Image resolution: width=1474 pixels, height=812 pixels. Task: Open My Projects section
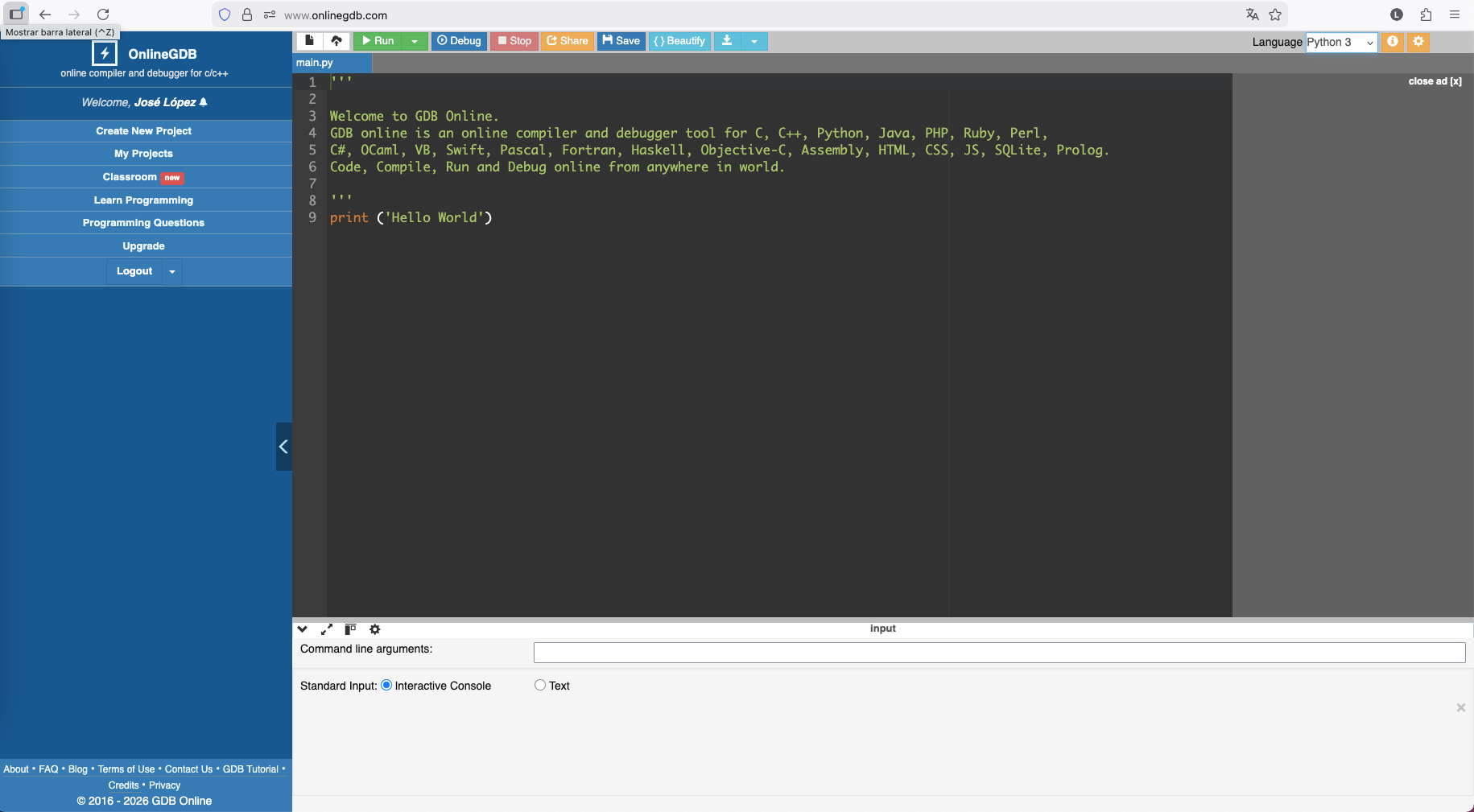143,153
